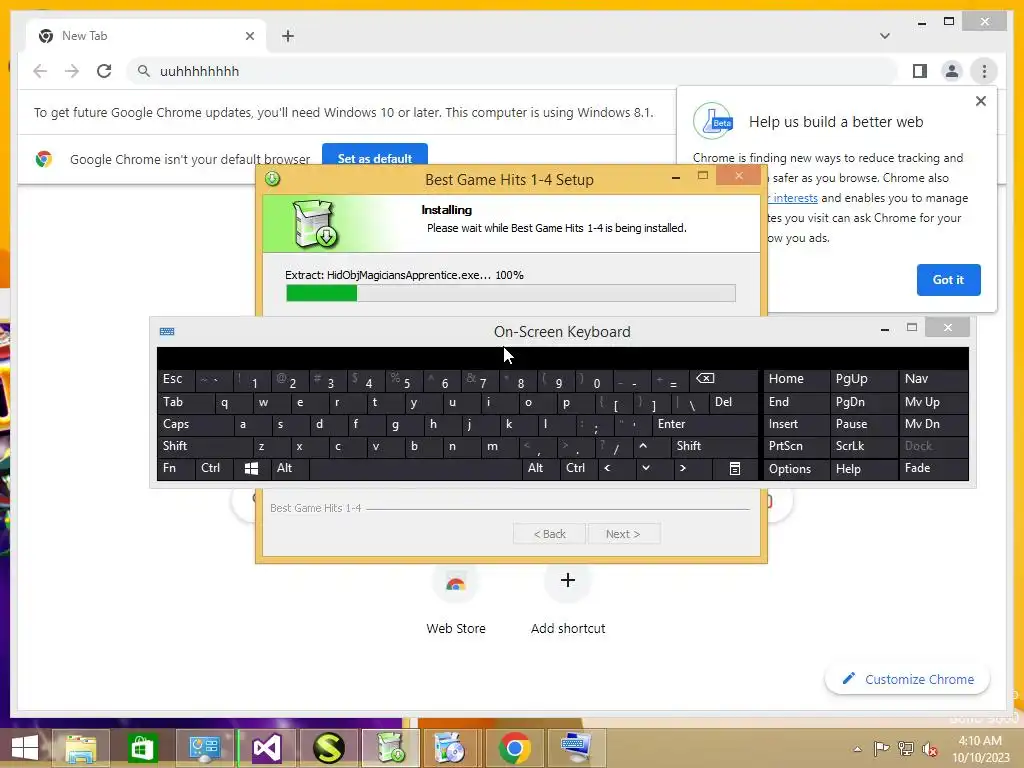Expand Chrome tab search chevron
Screen dimensions: 1024x768
tap(884, 36)
